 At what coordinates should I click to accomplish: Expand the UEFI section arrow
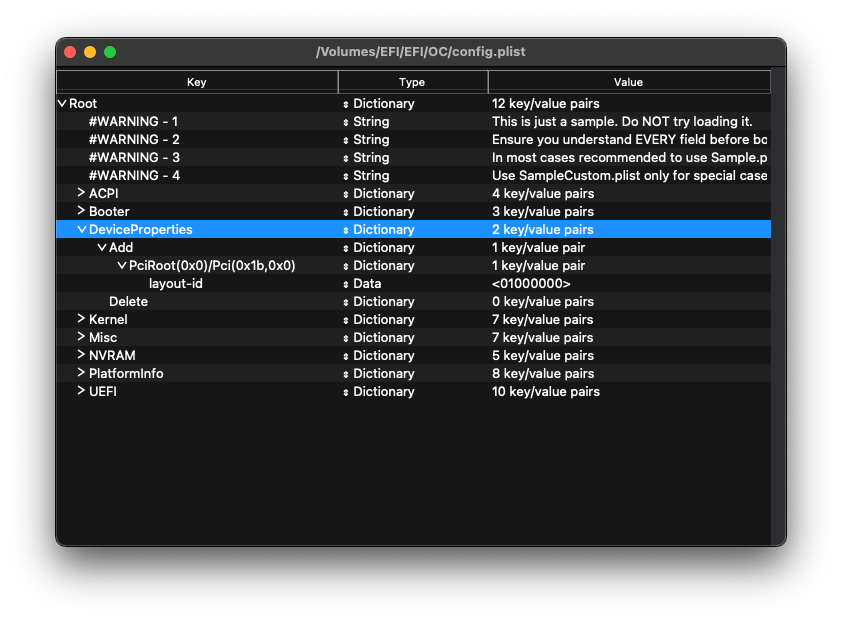[x=82, y=391]
